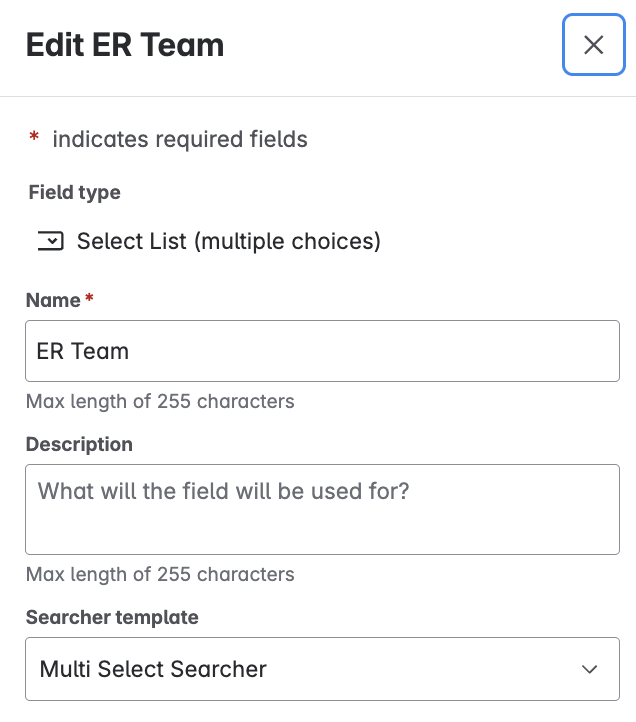Select the 'Multi Select Searcher' value text
The height and width of the screenshot is (722, 636).
(x=153, y=669)
